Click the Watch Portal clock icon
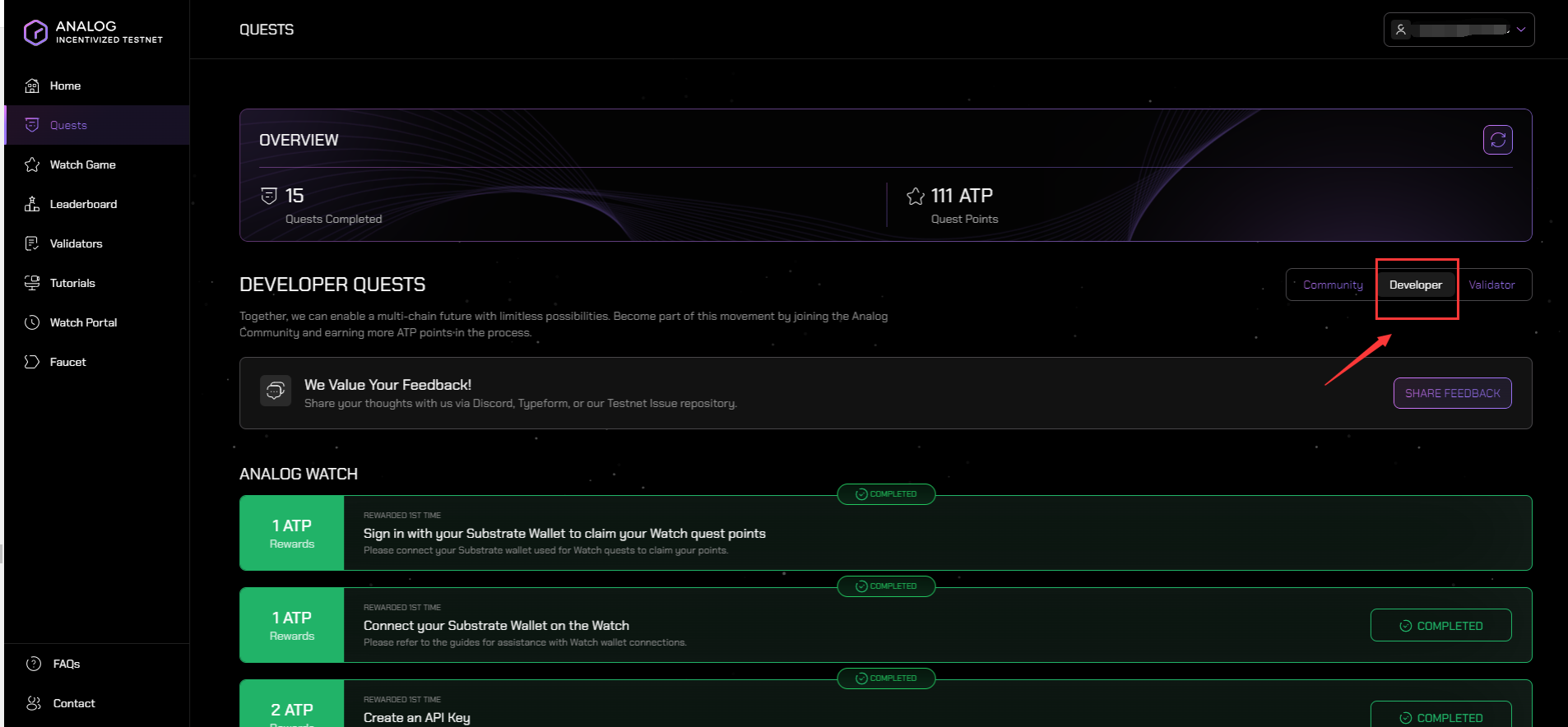 coord(32,322)
